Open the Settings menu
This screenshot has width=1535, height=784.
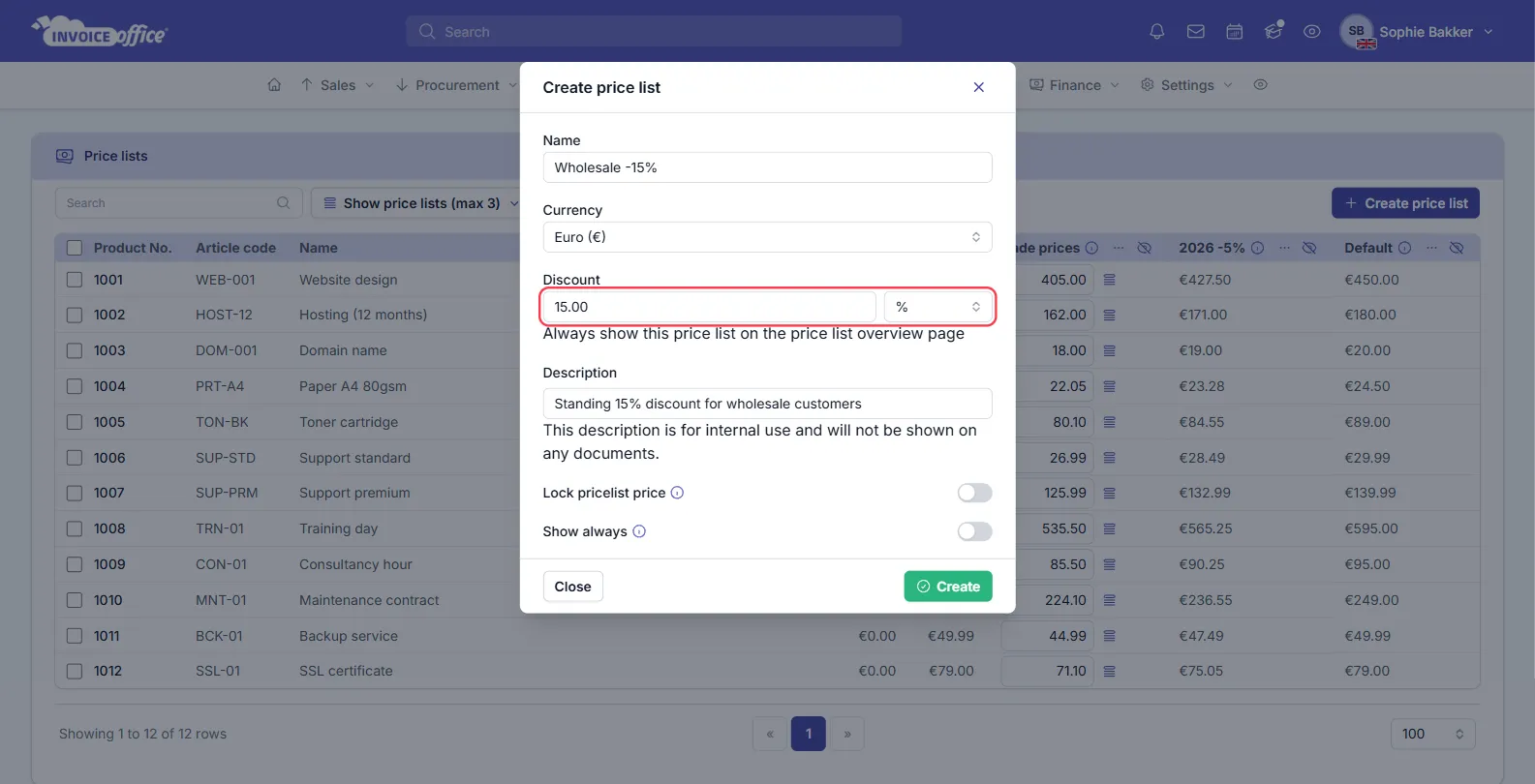click(x=1186, y=85)
